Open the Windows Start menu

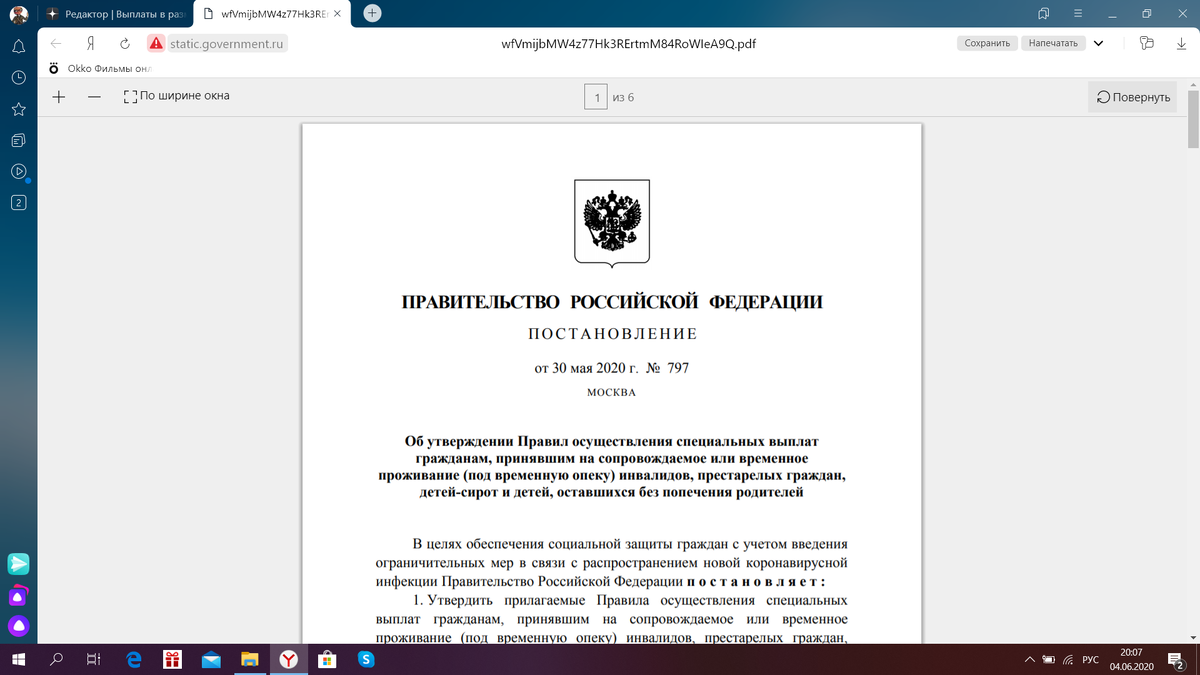pyautogui.click(x=18, y=659)
